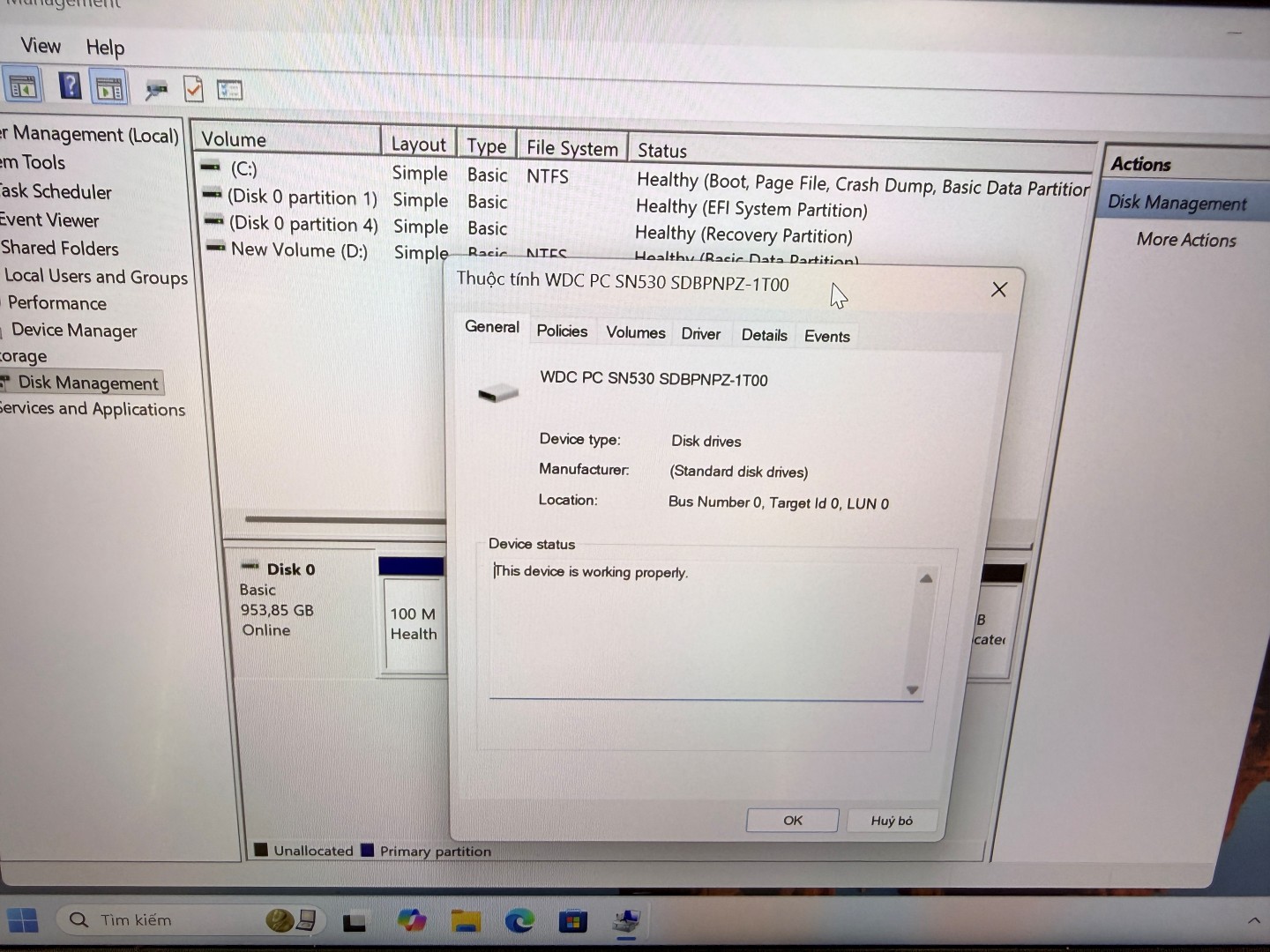Click the blue Help question mark icon

(69, 86)
